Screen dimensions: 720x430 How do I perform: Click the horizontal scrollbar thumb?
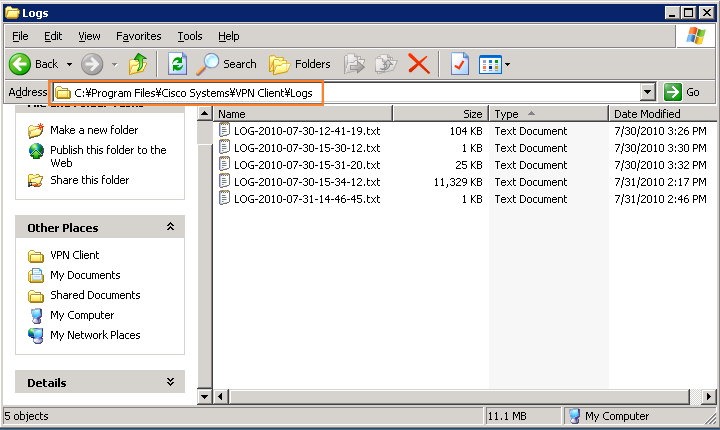(459, 396)
